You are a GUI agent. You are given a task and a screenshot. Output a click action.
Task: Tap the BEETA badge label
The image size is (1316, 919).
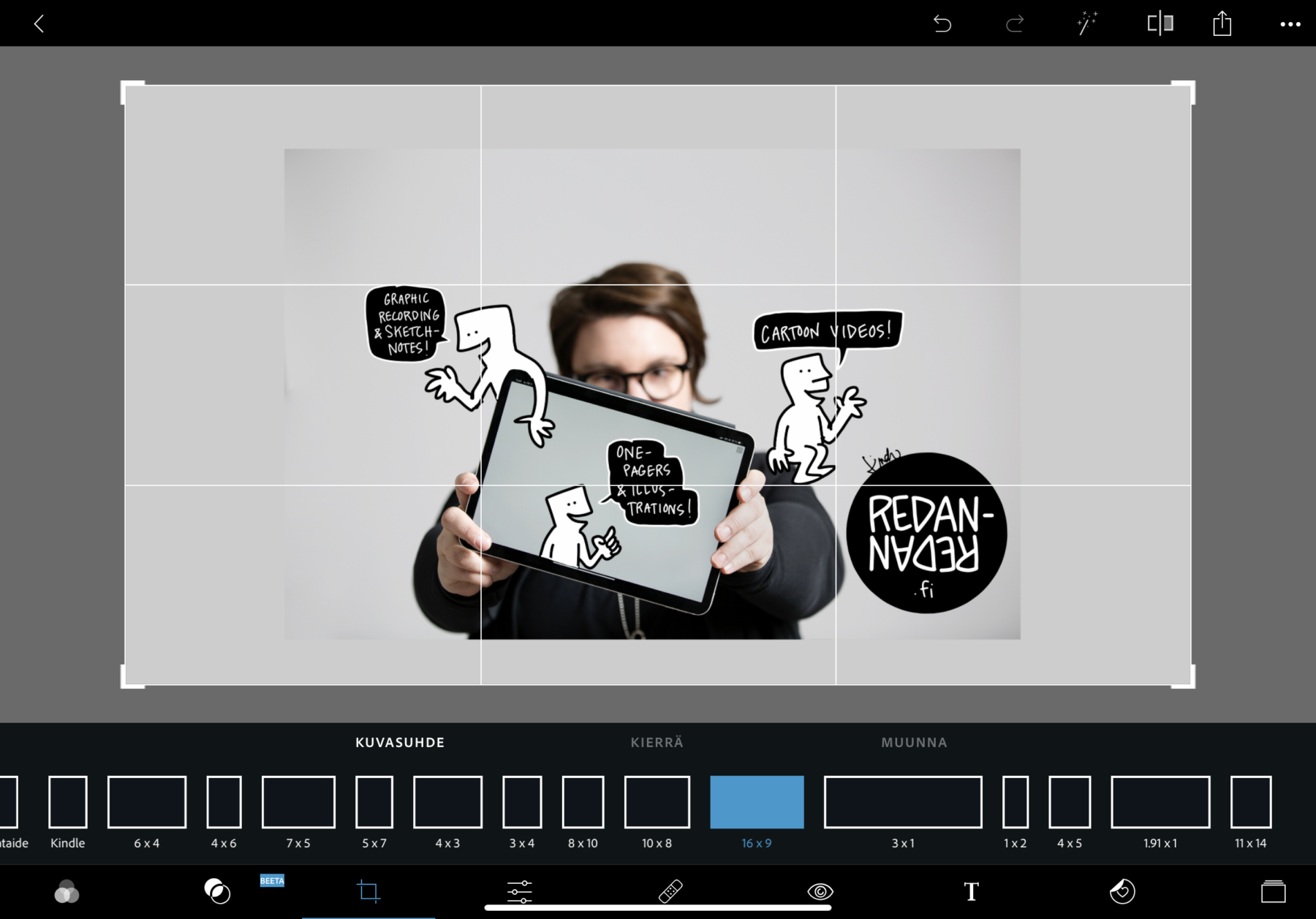click(x=272, y=880)
